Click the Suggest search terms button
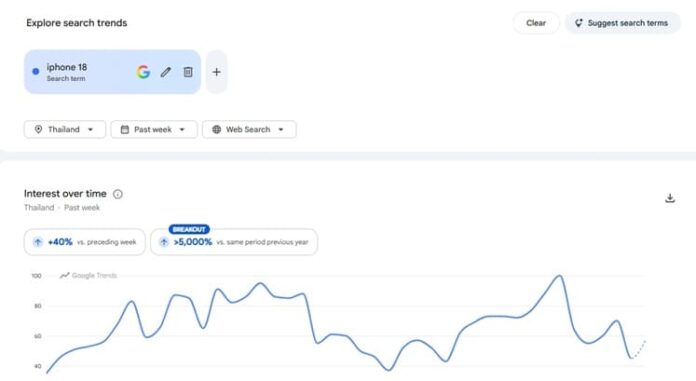Image resolution: width=696 pixels, height=381 pixels. tap(622, 23)
